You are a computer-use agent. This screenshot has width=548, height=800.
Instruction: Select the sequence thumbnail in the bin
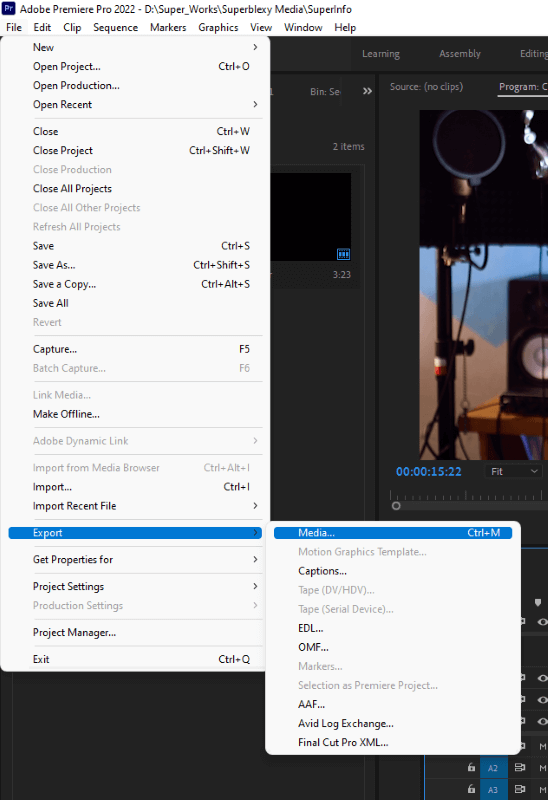pos(310,217)
